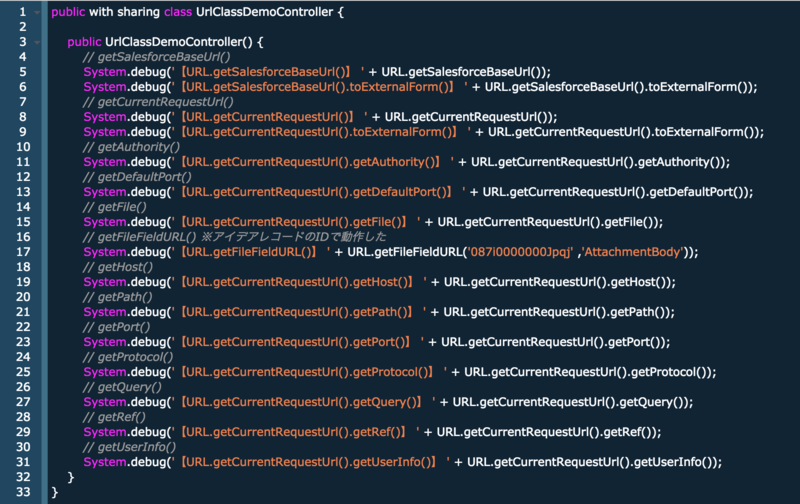Viewport: 800px width, 504px height.
Task: Click 'URL.getCurrentRequestUrl().getRef());' on line 29
Action: [x=549, y=432]
